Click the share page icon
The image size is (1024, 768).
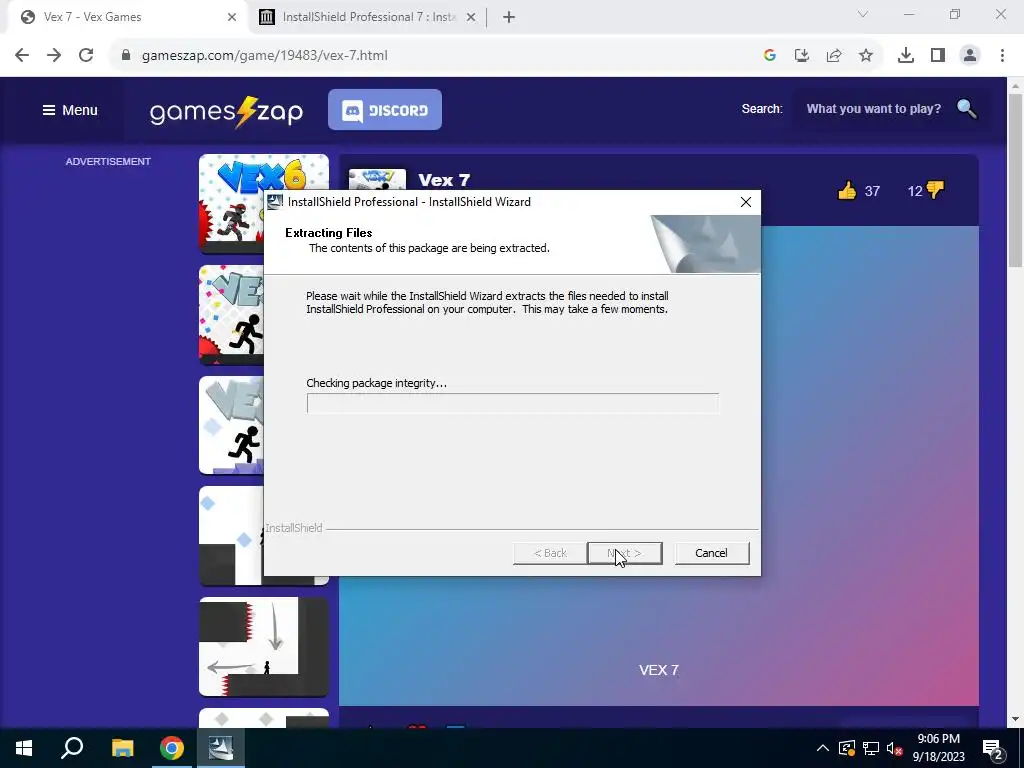point(834,56)
